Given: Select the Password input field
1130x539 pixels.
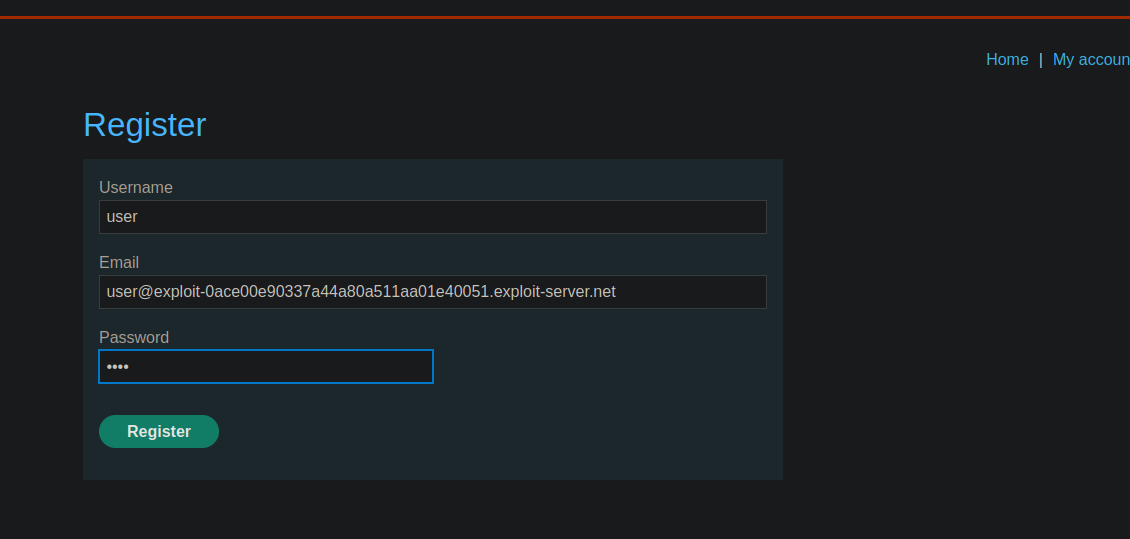Looking at the screenshot, I should point(265,367).
